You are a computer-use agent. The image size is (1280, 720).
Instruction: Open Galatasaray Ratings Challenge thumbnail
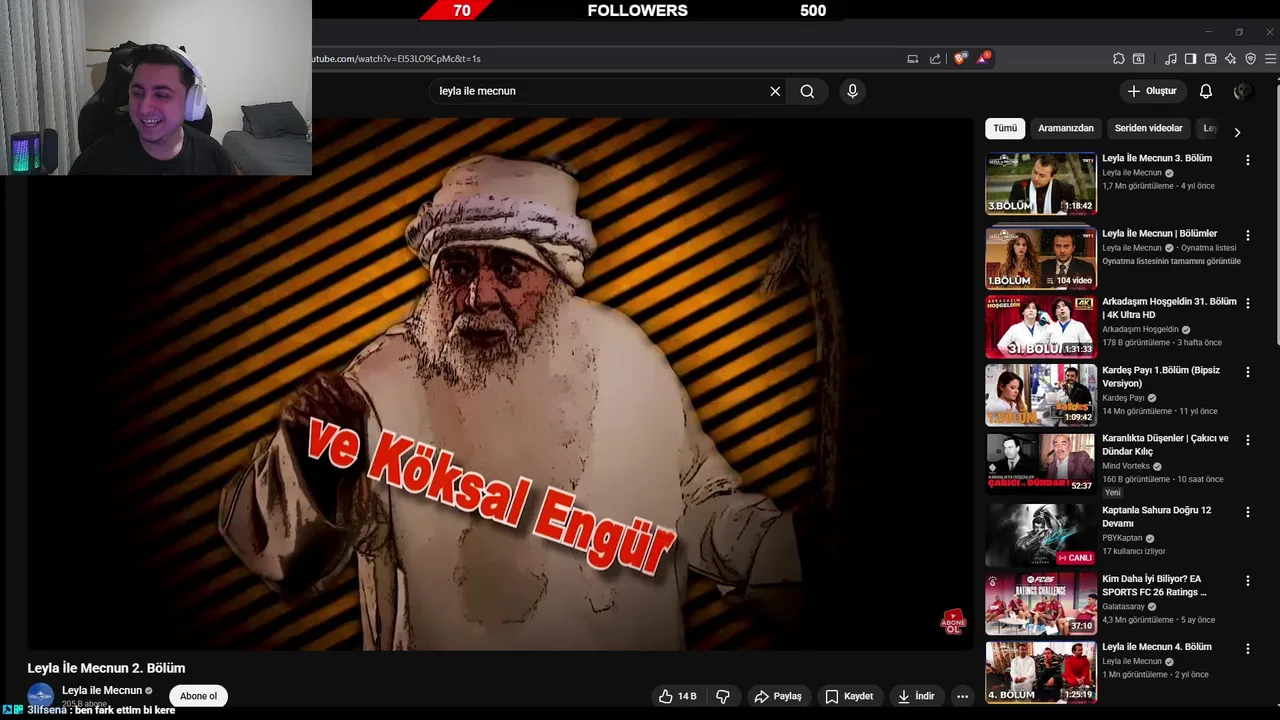pyautogui.click(x=1041, y=603)
